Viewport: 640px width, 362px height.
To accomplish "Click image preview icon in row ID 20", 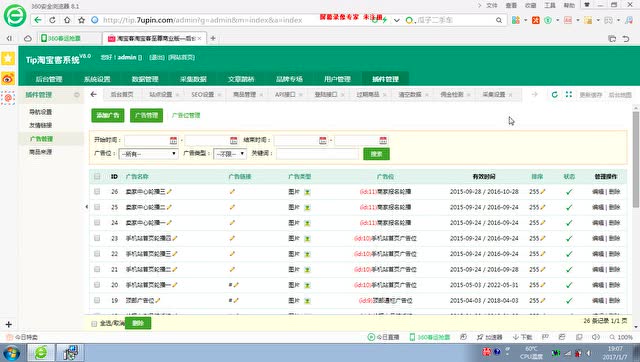I will 307,285.
